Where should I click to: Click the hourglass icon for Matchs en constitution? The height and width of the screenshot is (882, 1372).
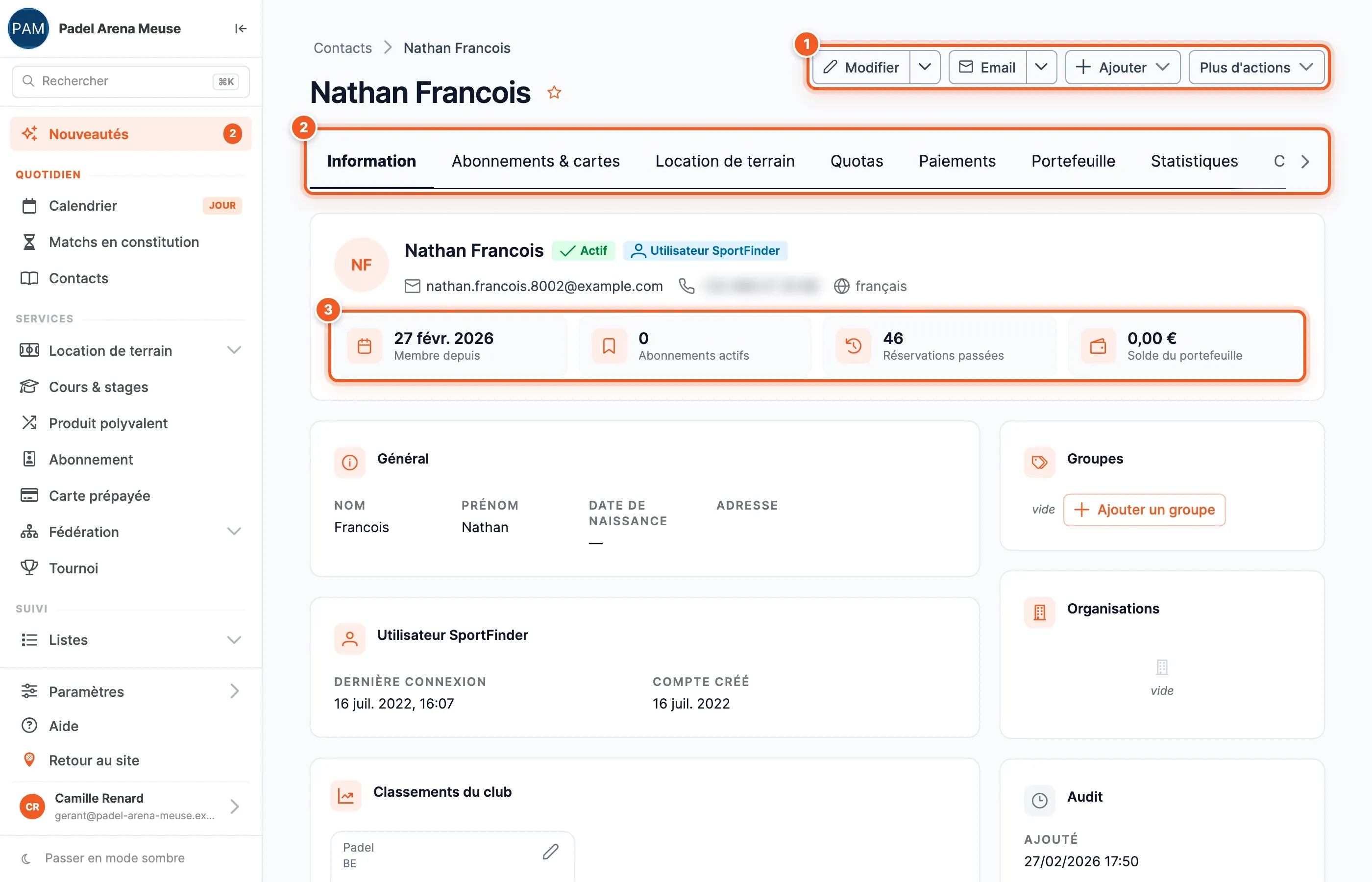tap(29, 242)
